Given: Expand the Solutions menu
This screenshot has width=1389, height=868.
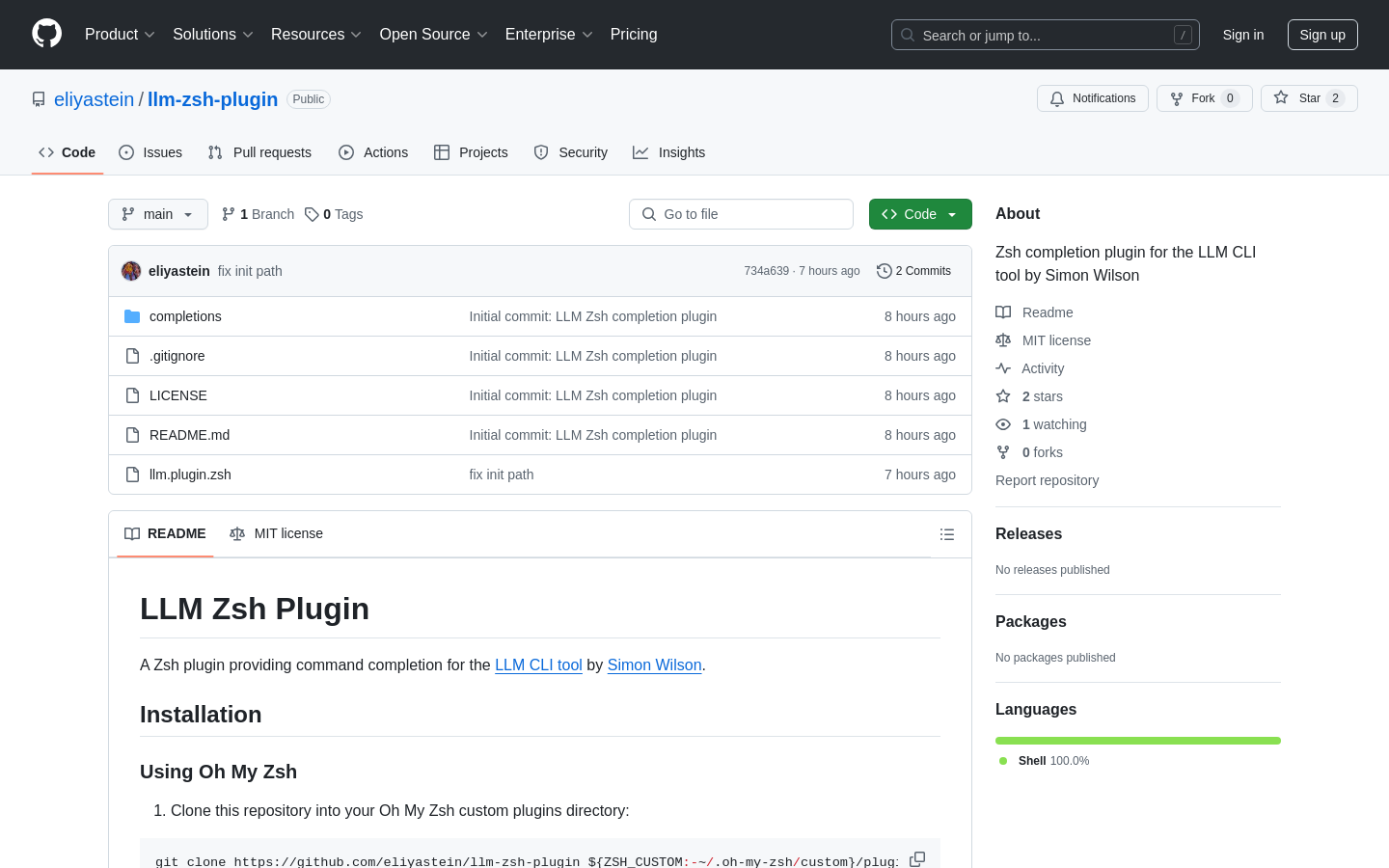Looking at the screenshot, I should [x=213, y=35].
